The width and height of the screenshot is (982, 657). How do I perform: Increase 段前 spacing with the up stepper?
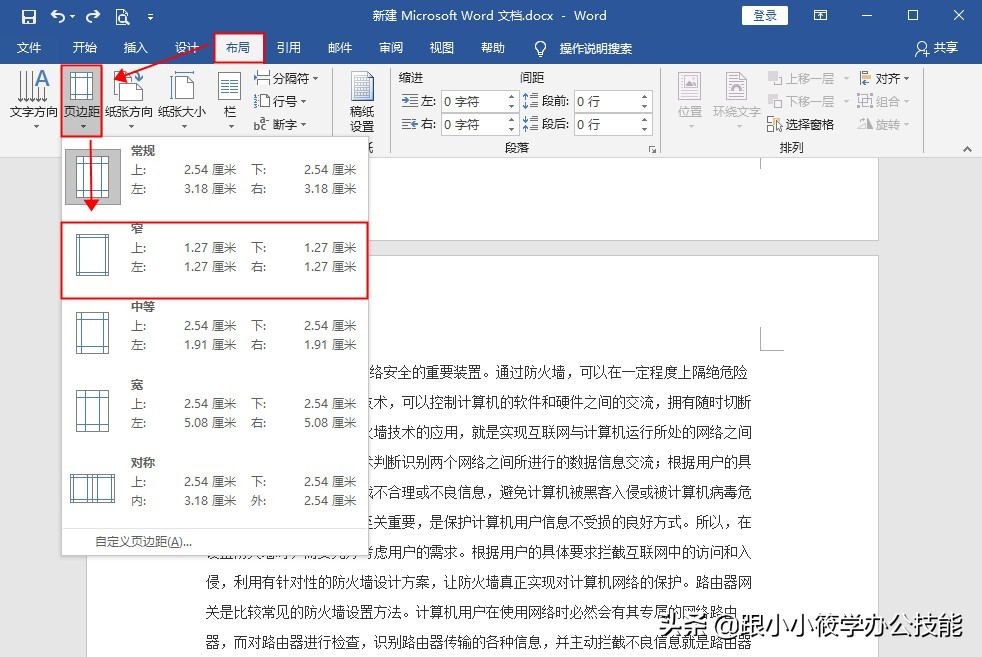645,94
